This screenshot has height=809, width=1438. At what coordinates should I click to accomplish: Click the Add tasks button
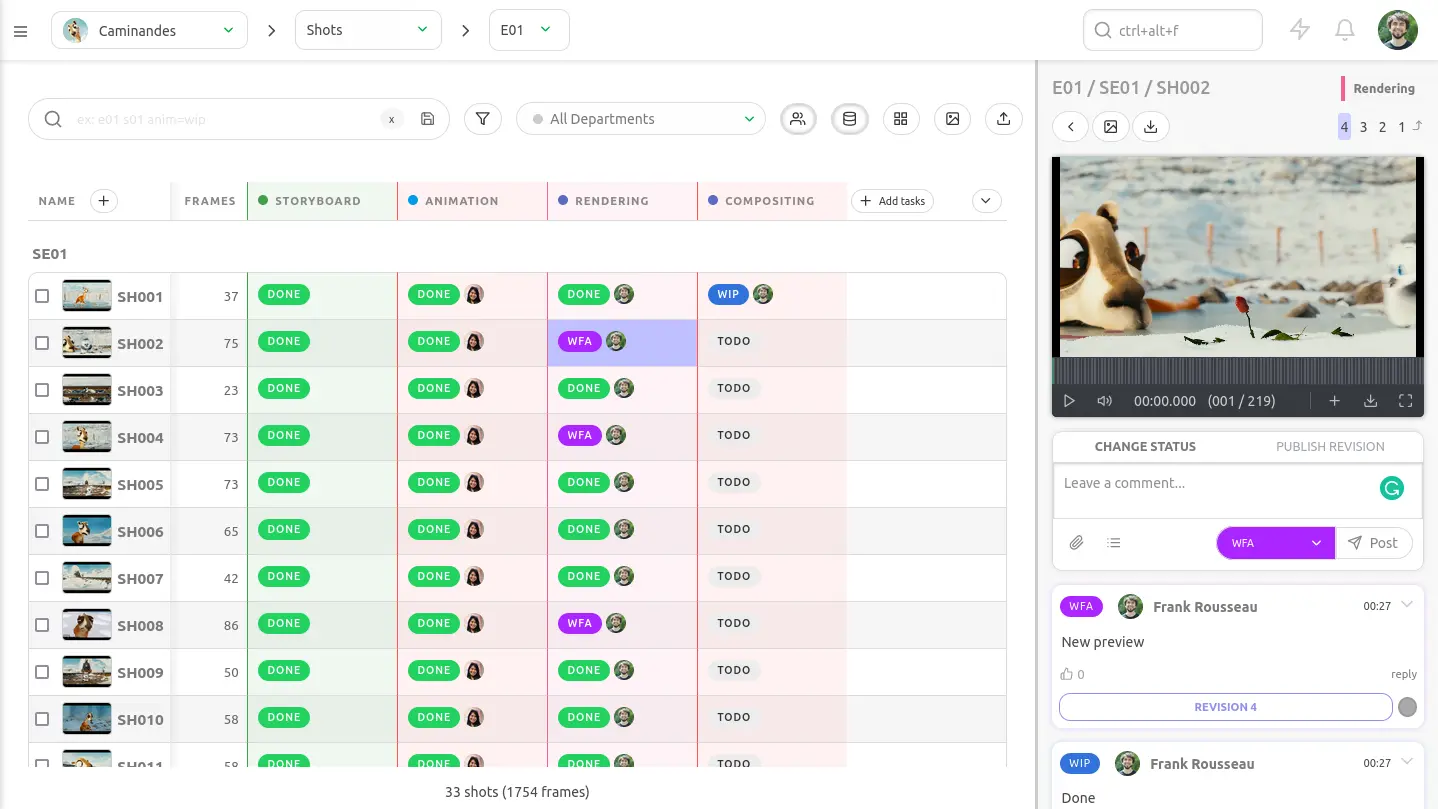tap(892, 201)
